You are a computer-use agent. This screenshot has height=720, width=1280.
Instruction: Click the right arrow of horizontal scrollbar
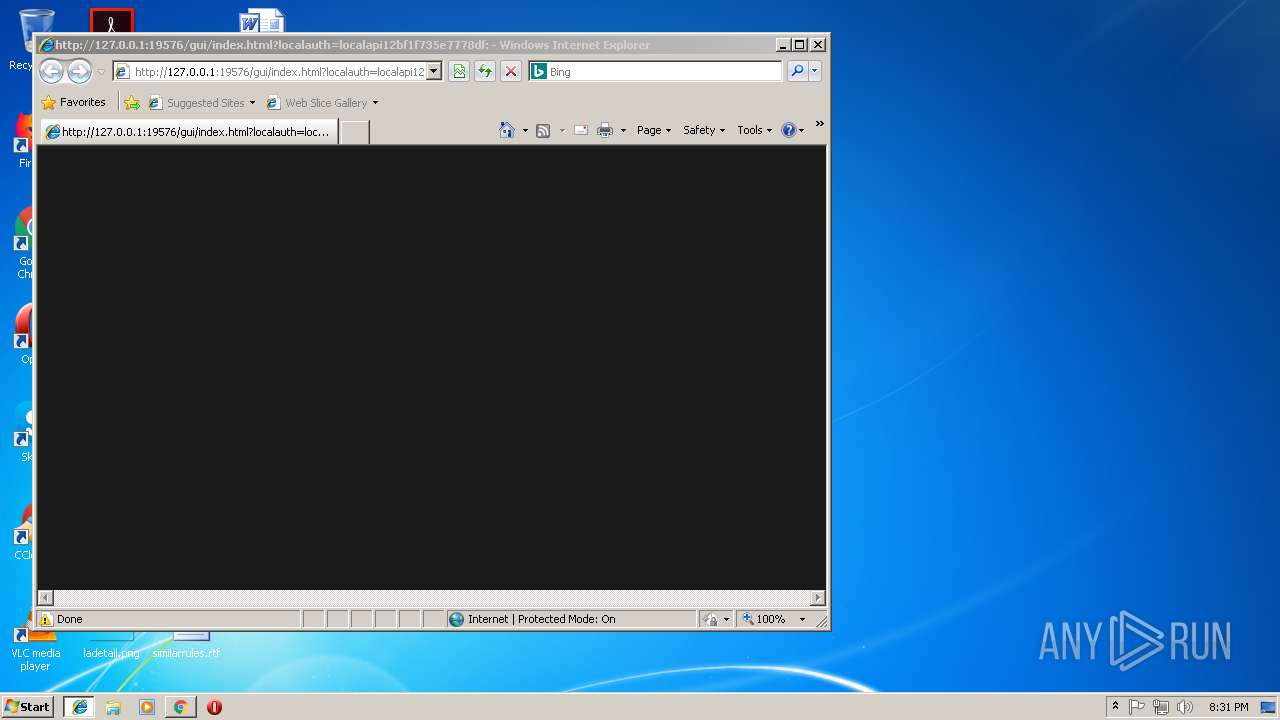[x=817, y=597]
